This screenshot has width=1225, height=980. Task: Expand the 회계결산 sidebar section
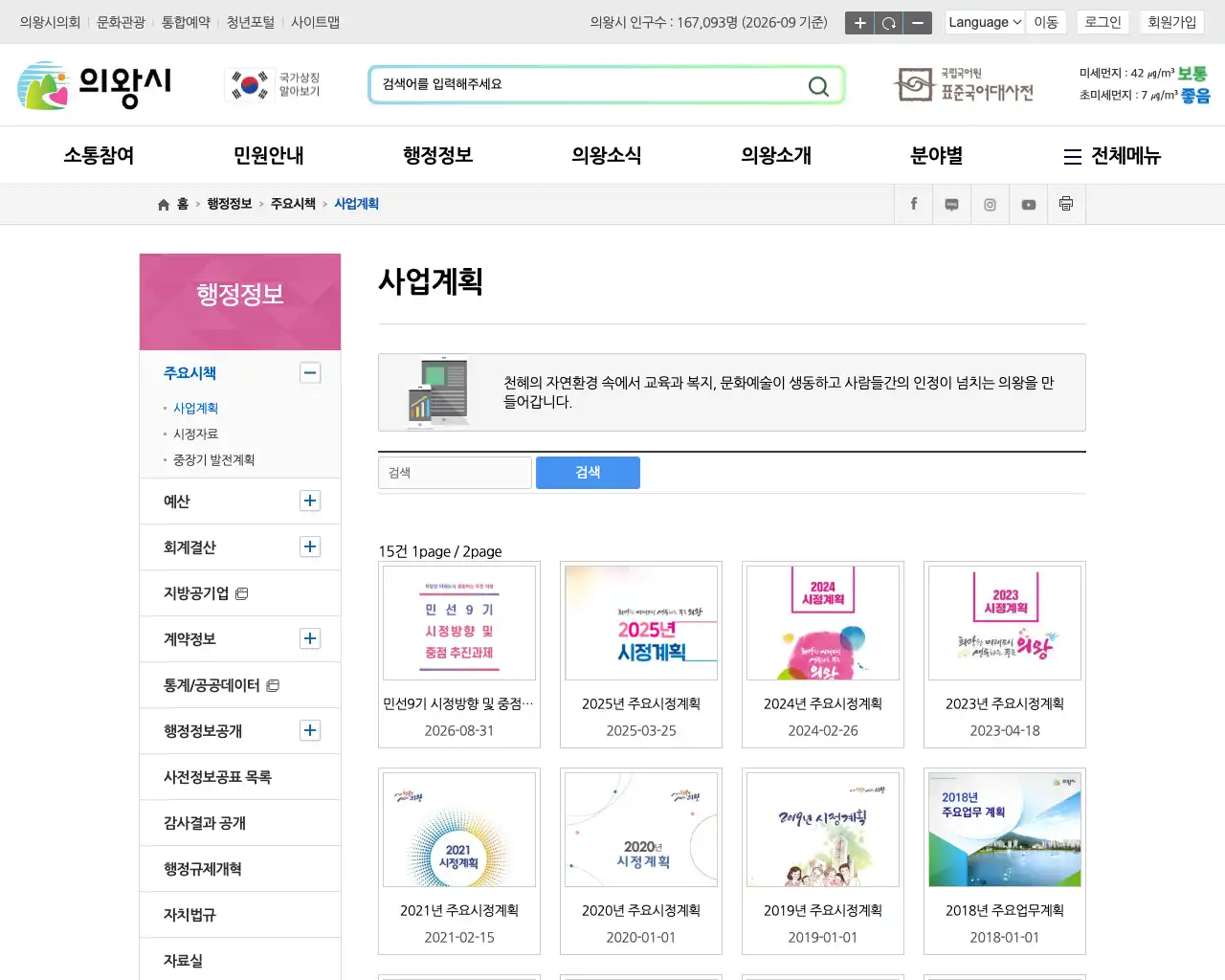(310, 546)
